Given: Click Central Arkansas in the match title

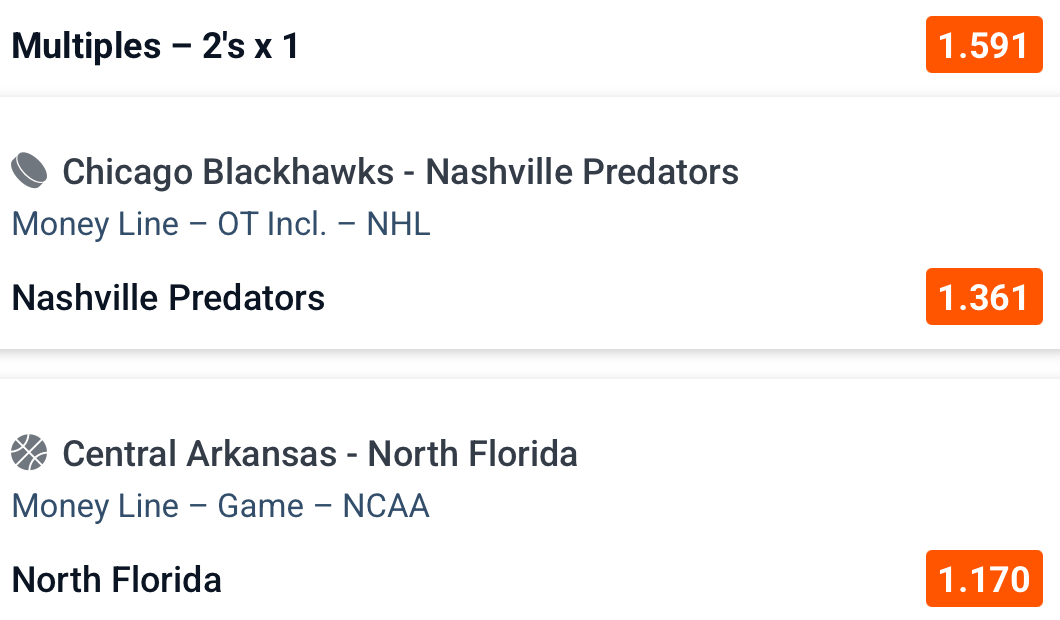Looking at the screenshot, I should pyautogui.click(x=199, y=454).
